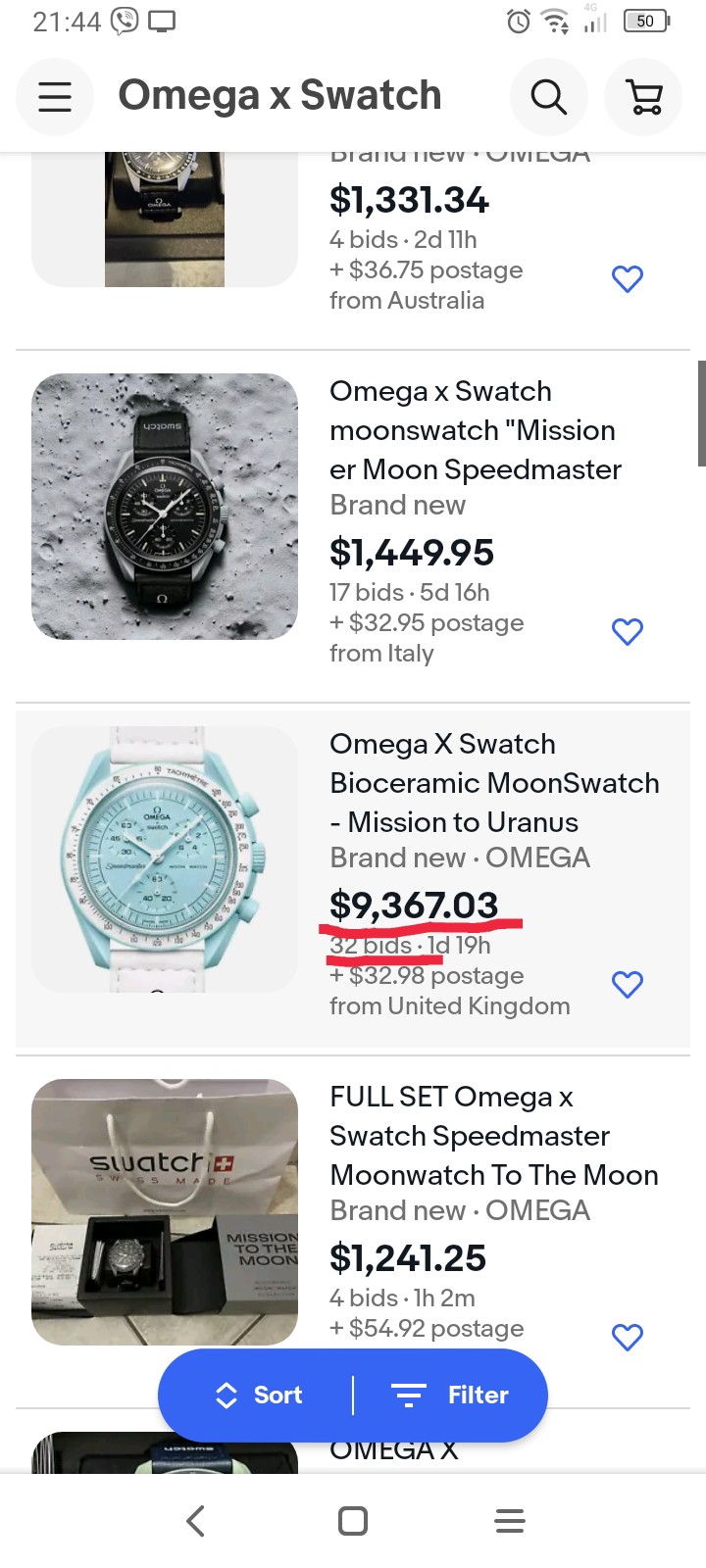Tap the search magnifier icon
The width and height of the screenshot is (706, 1568).
(548, 96)
